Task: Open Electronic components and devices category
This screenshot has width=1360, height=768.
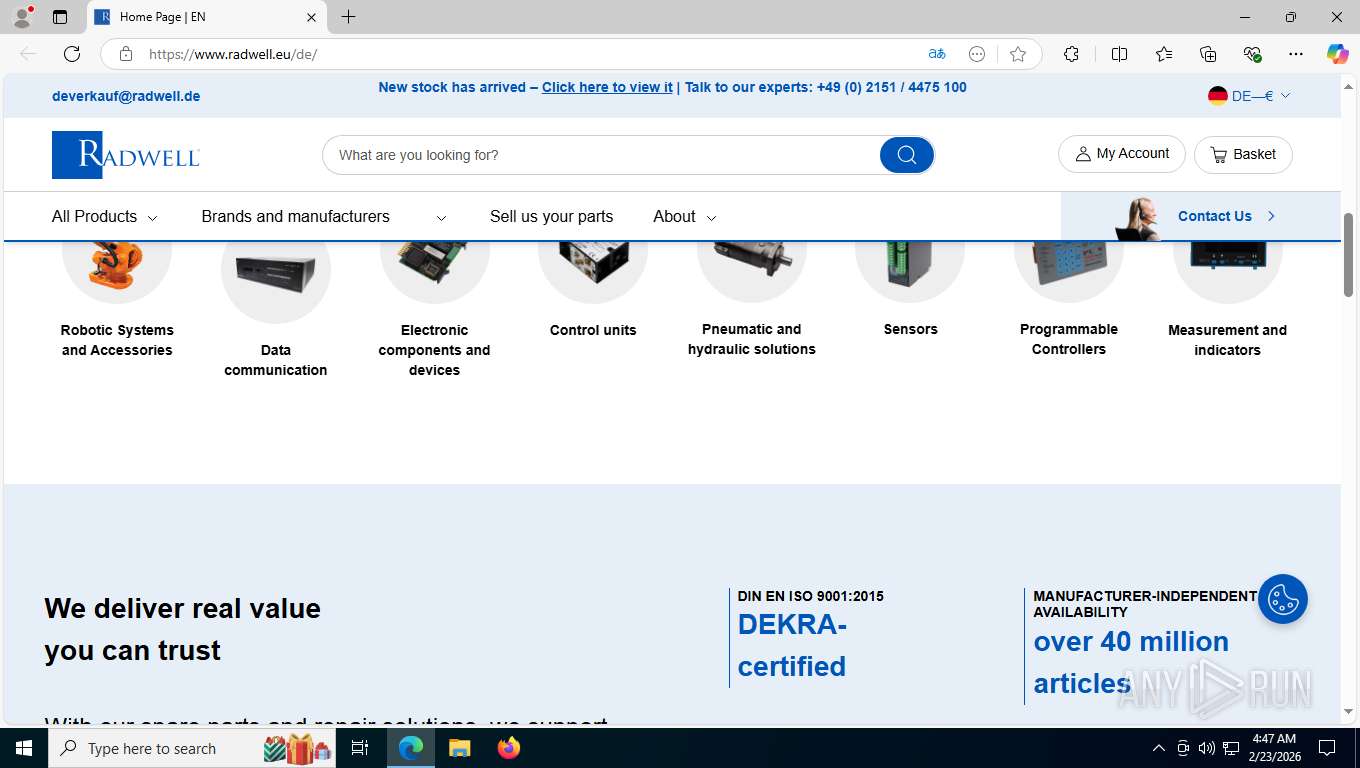Action: (x=434, y=350)
